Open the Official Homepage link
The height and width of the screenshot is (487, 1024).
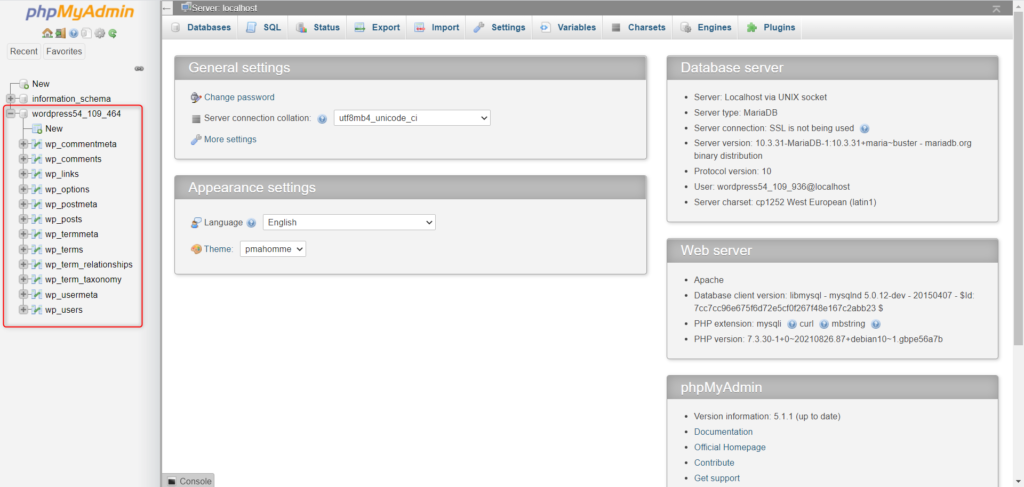tap(729, 447)
